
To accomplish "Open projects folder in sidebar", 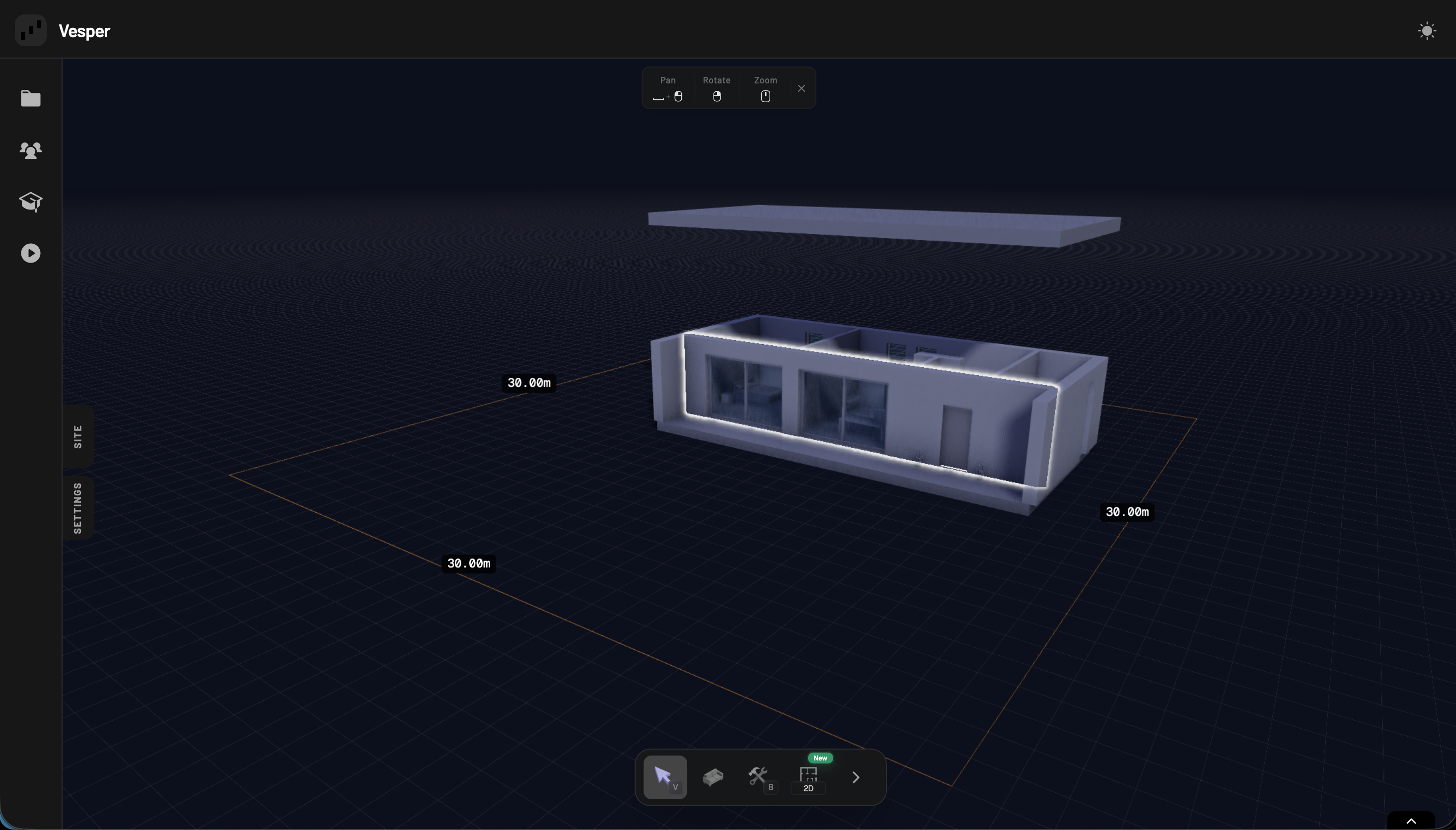I will coord(31,99).
